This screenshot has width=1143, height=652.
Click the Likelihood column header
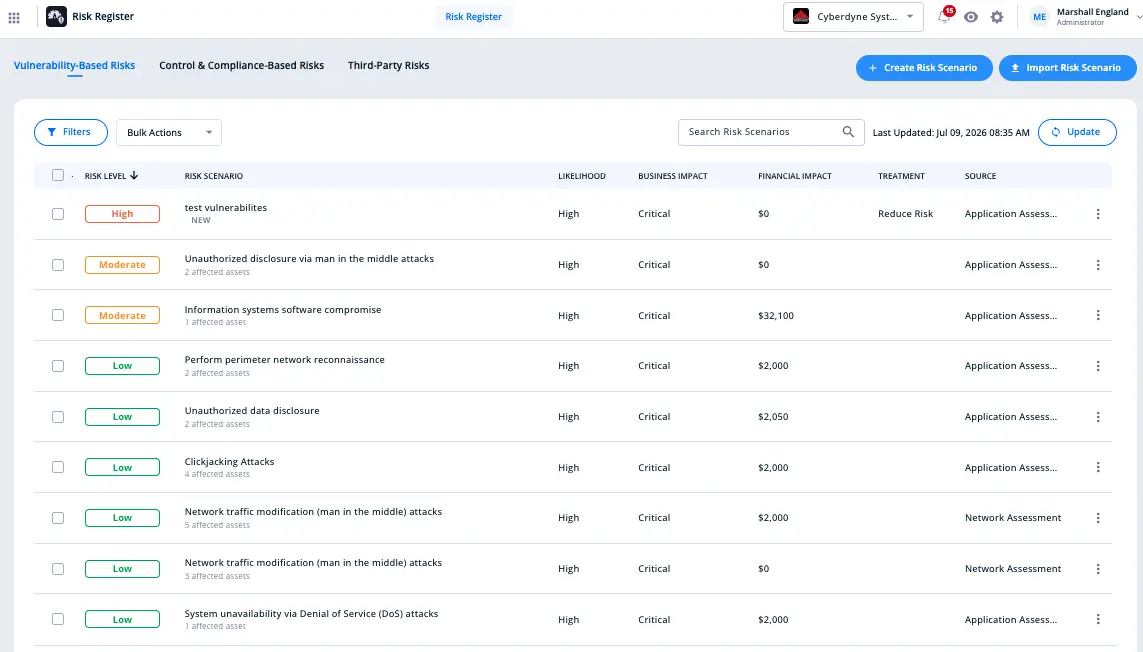pyautogui.click(x=582, y=176)
